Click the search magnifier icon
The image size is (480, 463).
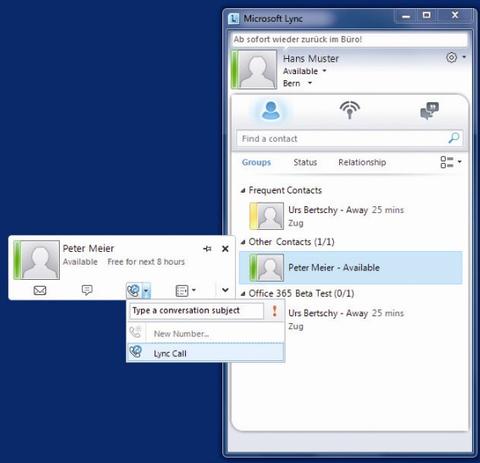tap(454, 138)
